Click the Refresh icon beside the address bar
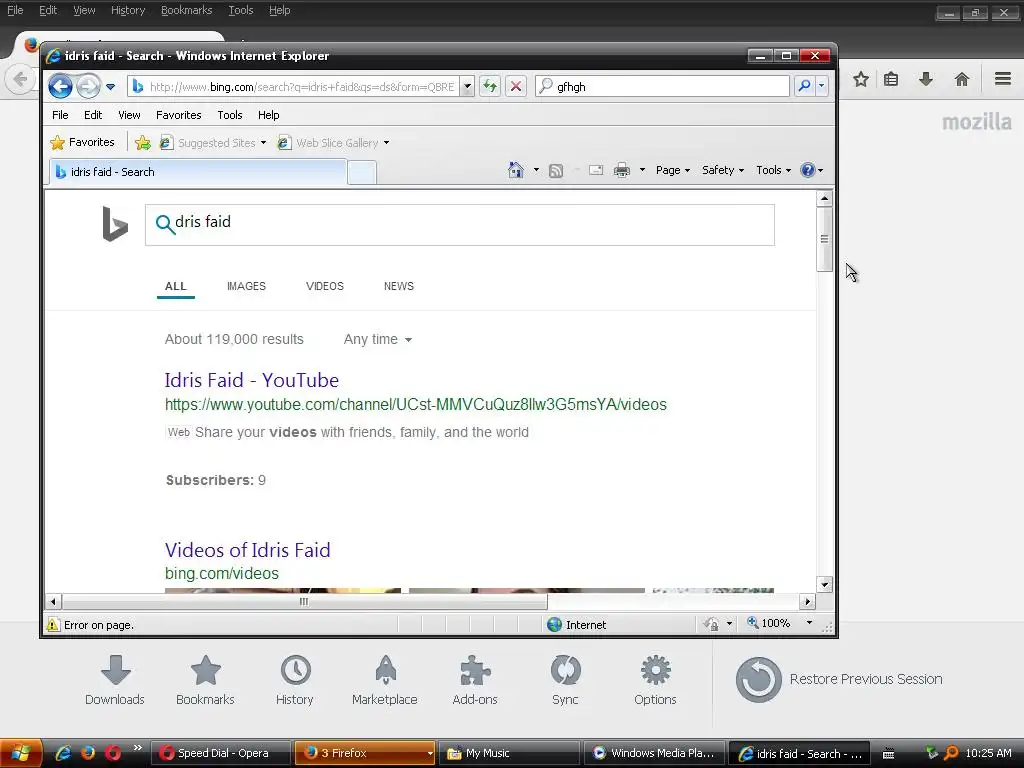The height and width of the screenshot is (768, 1024). point(490,86)
